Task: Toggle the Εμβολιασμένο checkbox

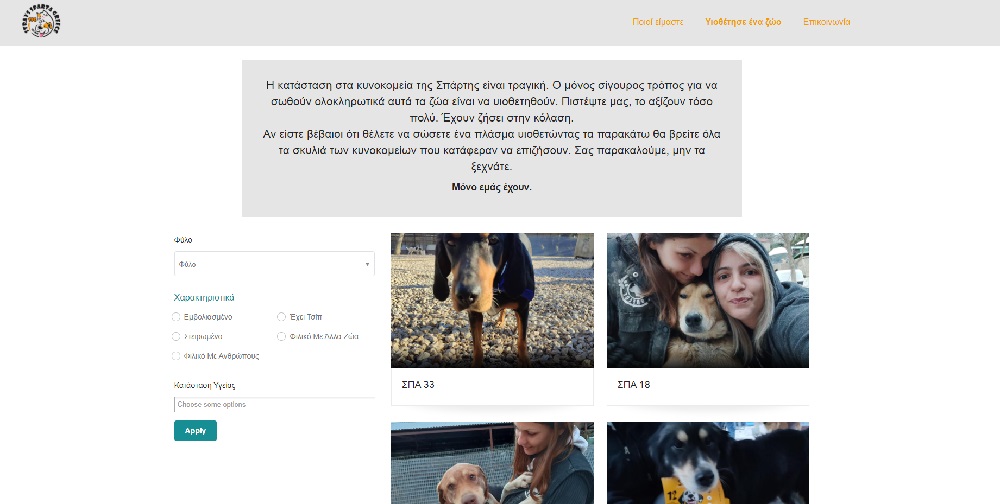Action: coord(177,316)
